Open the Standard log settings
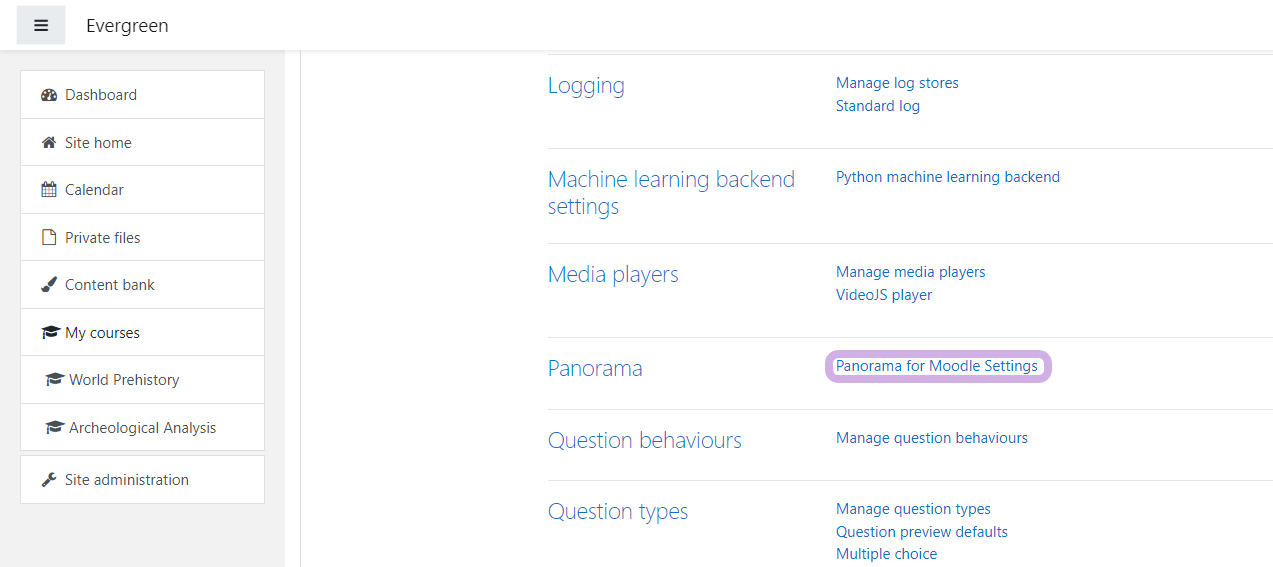The image size is (1273, 567). coord(877,106)
